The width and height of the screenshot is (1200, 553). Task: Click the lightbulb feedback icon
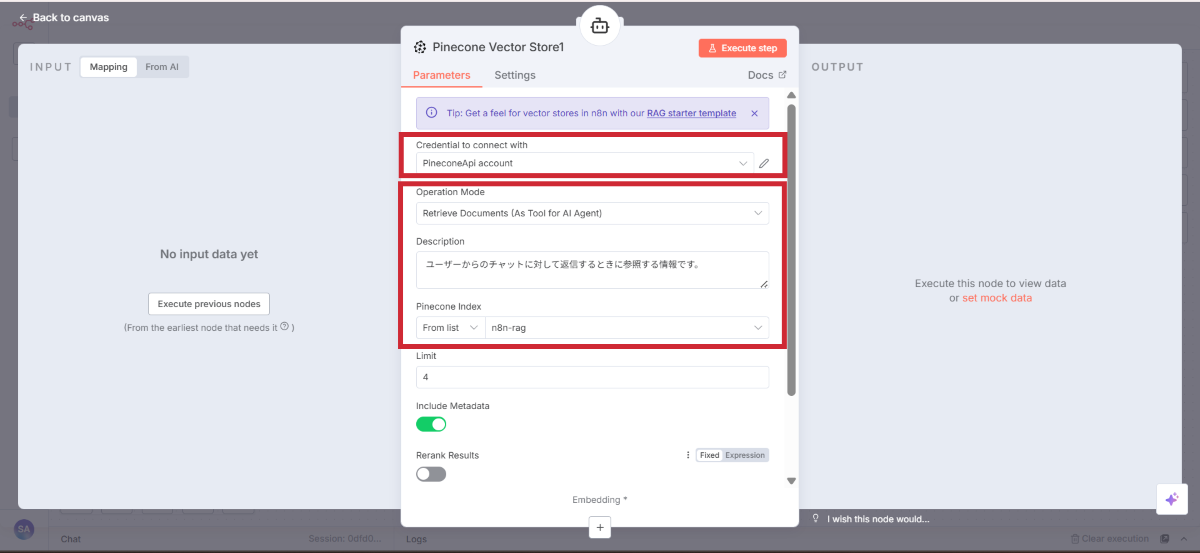pos(816,518)
